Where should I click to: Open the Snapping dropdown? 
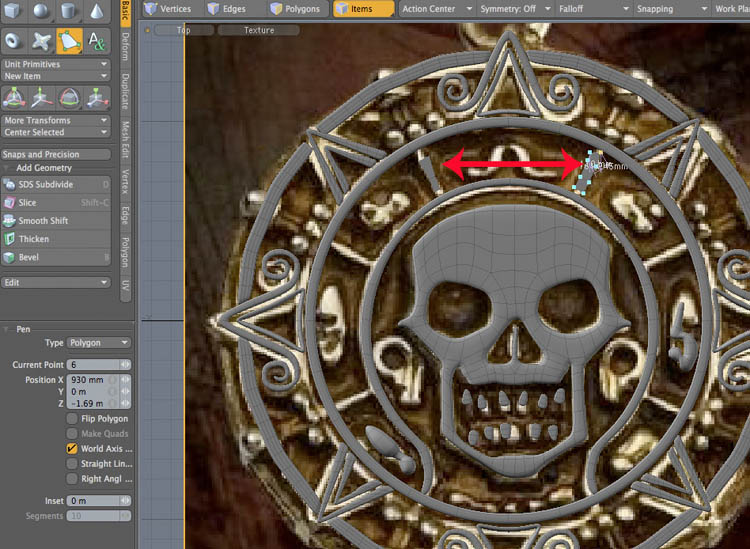(672, 9)
